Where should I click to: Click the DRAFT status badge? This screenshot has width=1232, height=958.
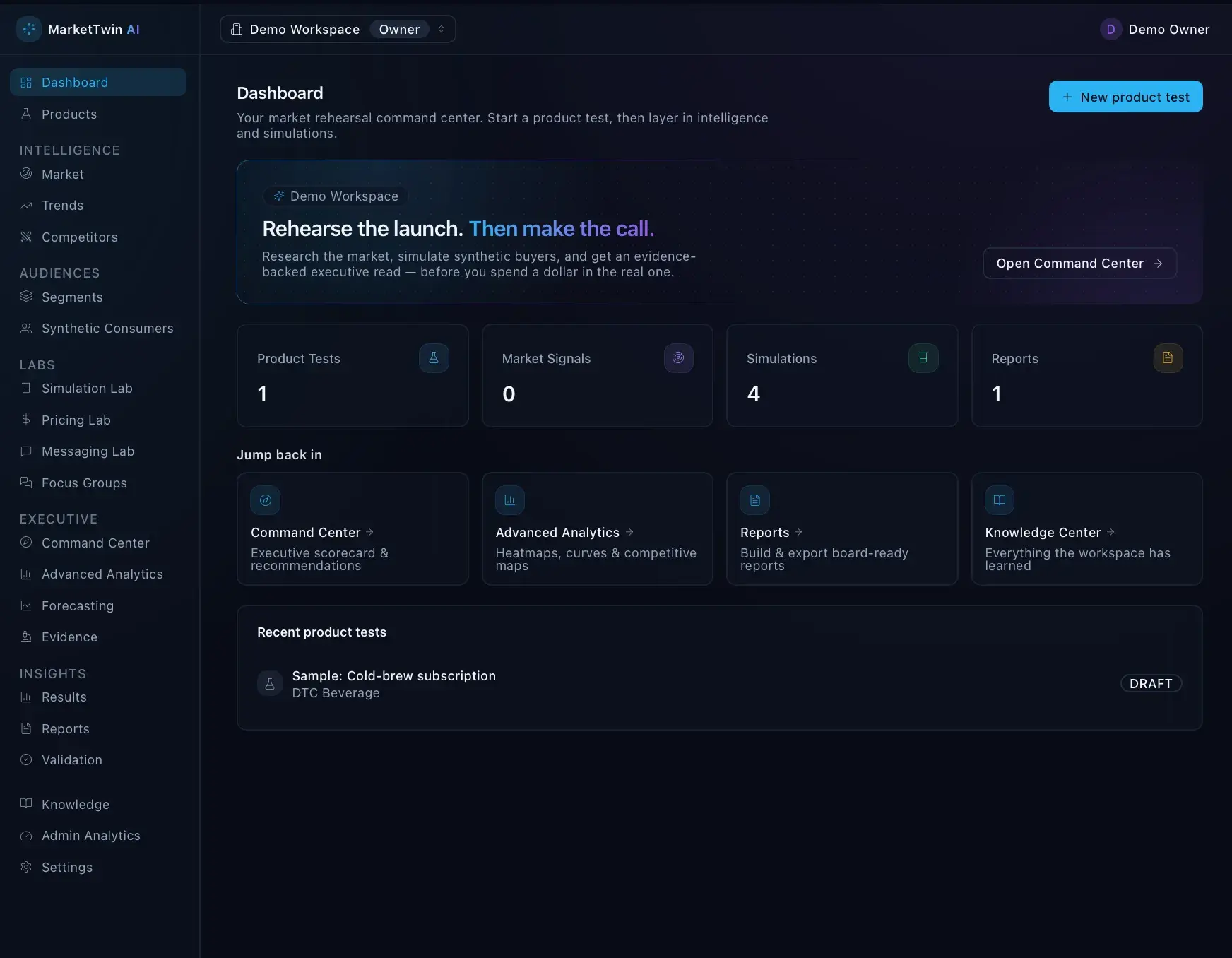point(1151,683)
